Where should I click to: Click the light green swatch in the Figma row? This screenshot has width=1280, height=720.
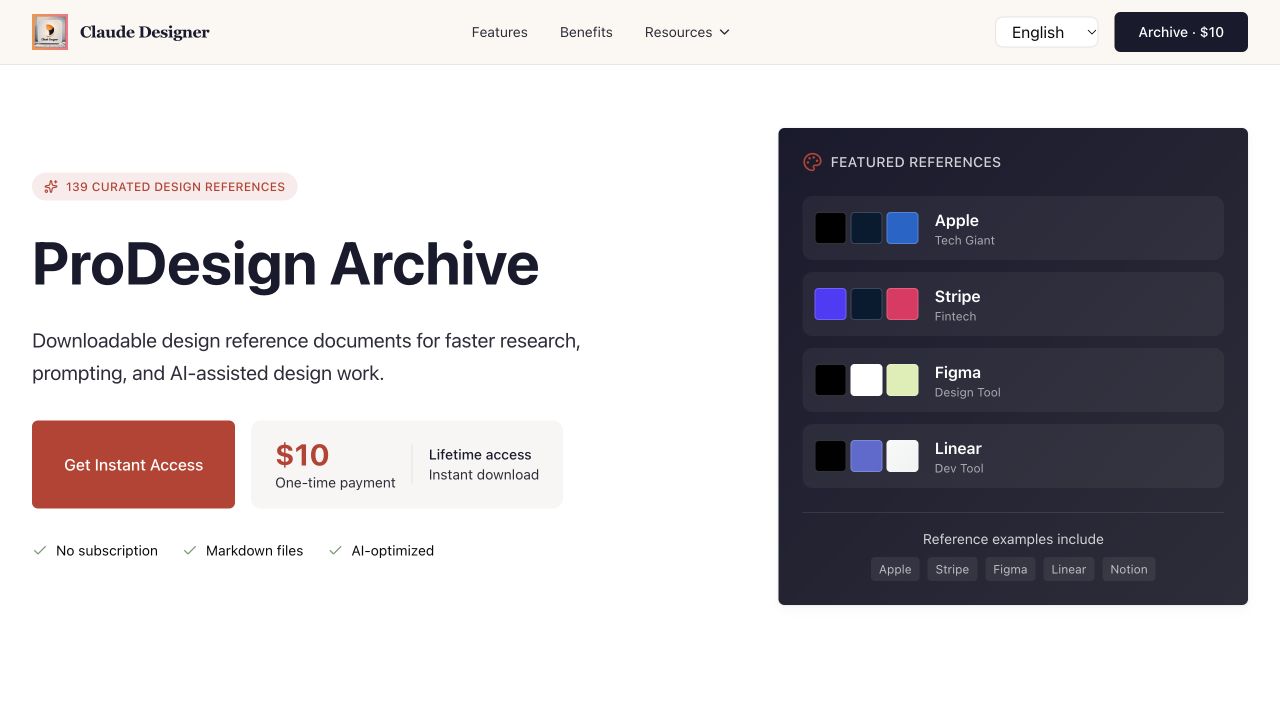tap(903, 380)
